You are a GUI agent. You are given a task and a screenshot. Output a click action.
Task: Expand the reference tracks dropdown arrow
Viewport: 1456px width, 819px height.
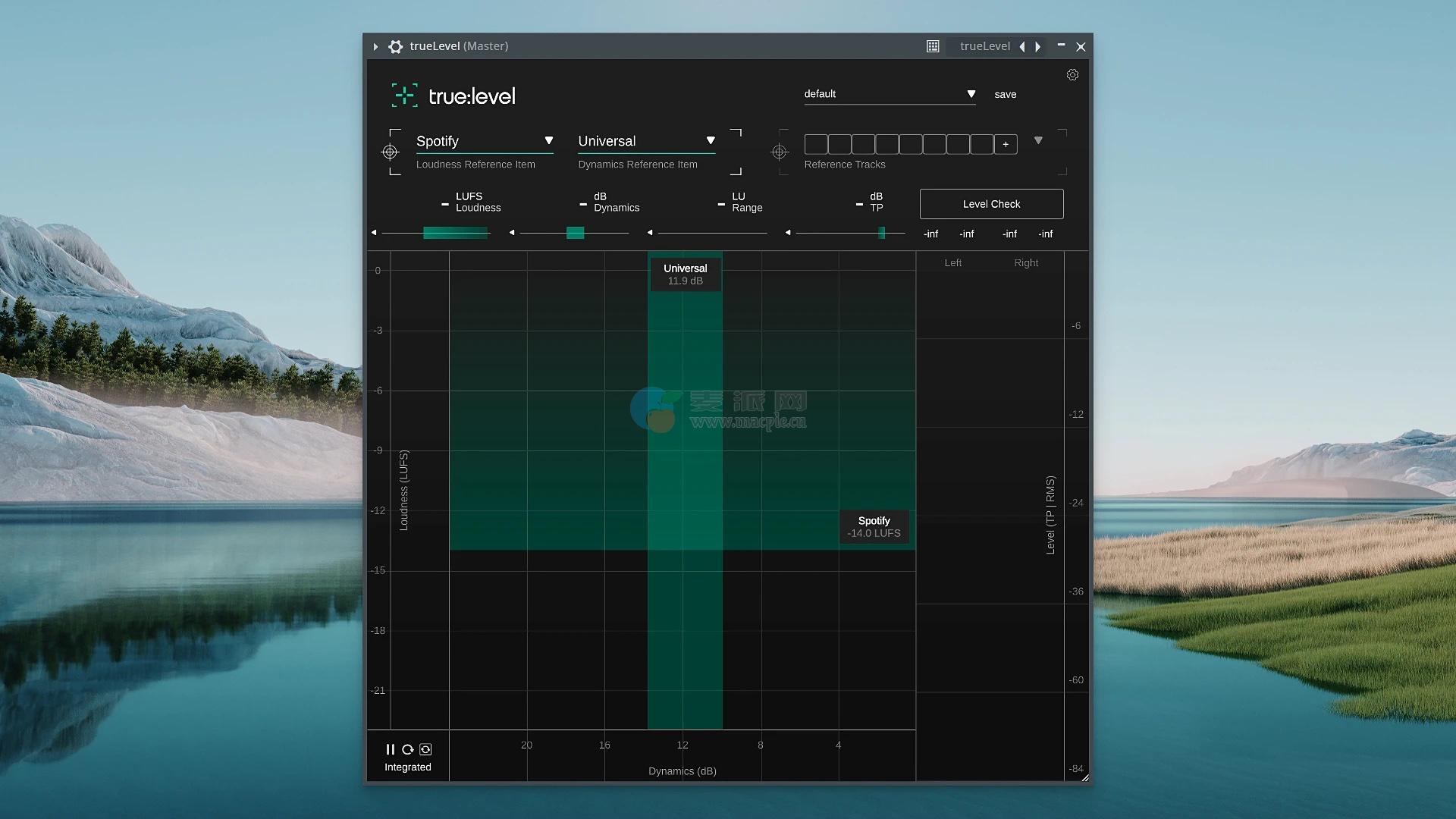coord(1038,141)
